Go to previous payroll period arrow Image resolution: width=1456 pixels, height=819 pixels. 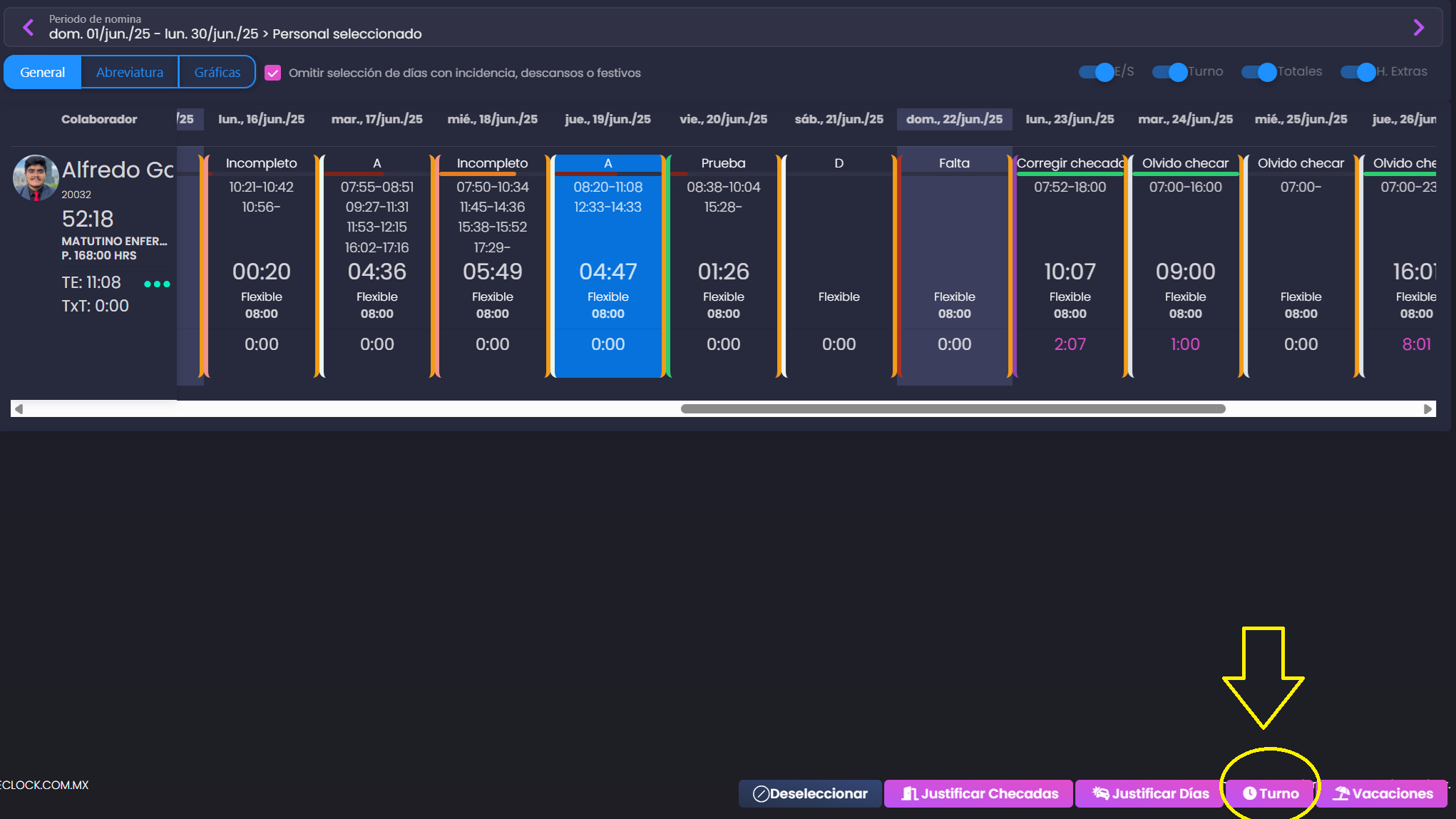coord(29,28)
